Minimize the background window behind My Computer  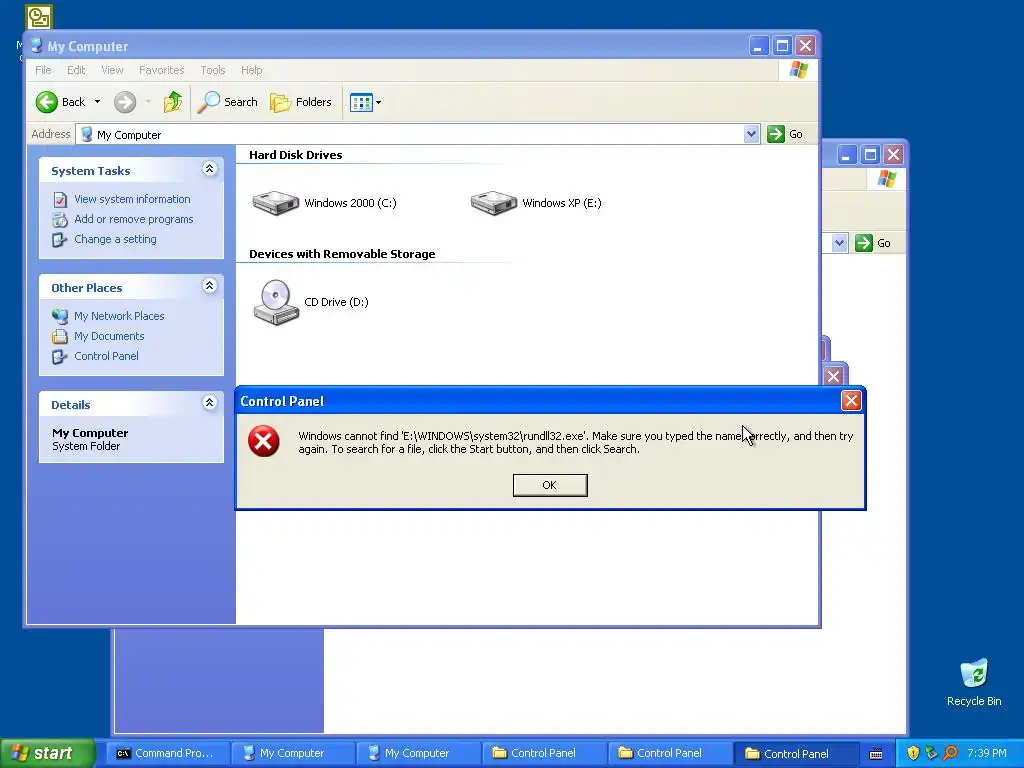(x=846, y=155)
